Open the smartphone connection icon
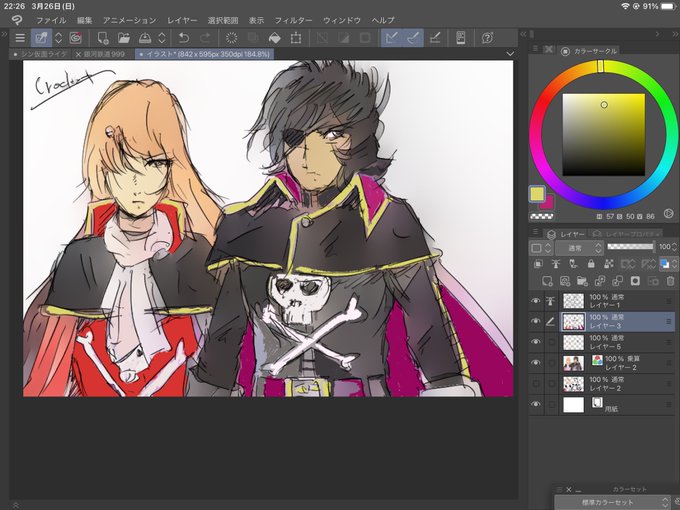 pyautogui.click(x=461, y=38)
